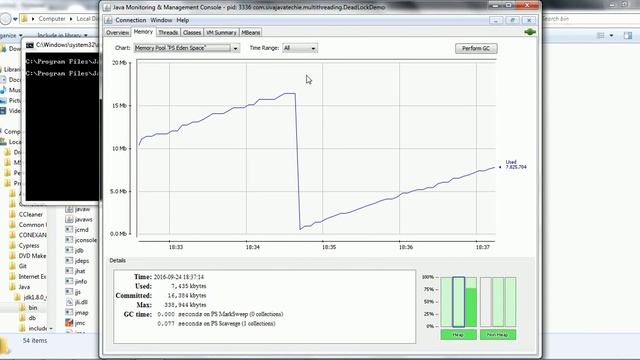Select CONEXAN folder in Explorer tree
Screen dimensions: 640x360
[x=33, y=235]
